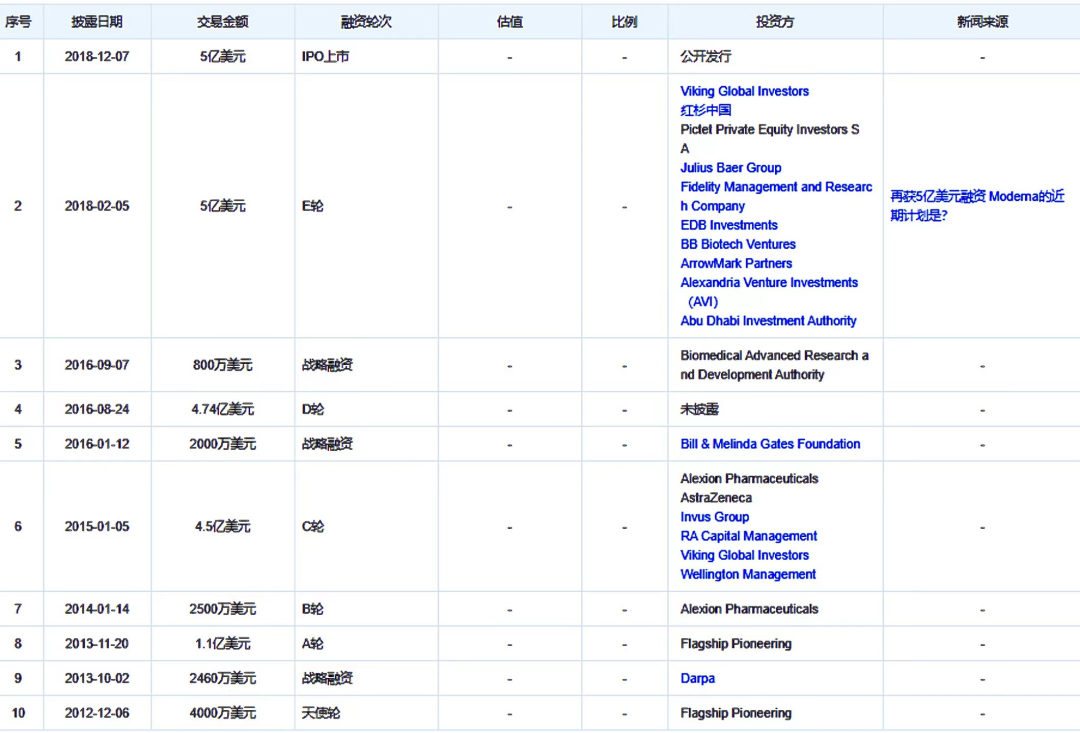Select the 融资轮次 column header
1080x733 pixels.
[366, 22]
